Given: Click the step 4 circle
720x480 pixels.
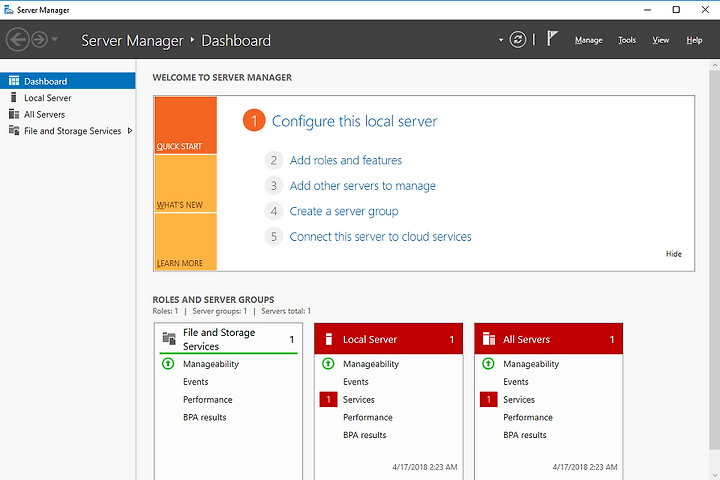Looking at the screenshot, I should [x=274, y=211].
